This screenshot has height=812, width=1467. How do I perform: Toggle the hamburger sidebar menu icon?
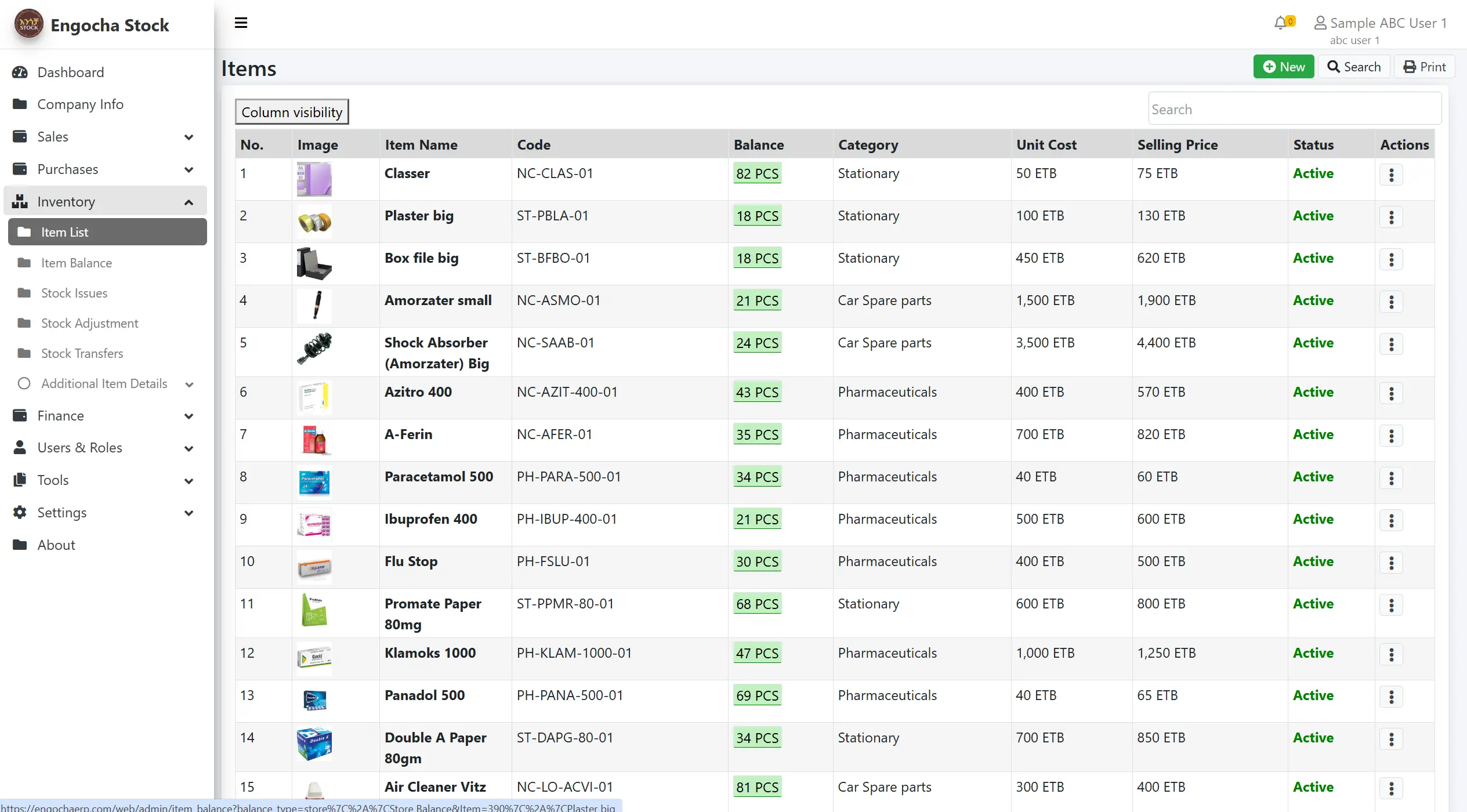[241, 23]
